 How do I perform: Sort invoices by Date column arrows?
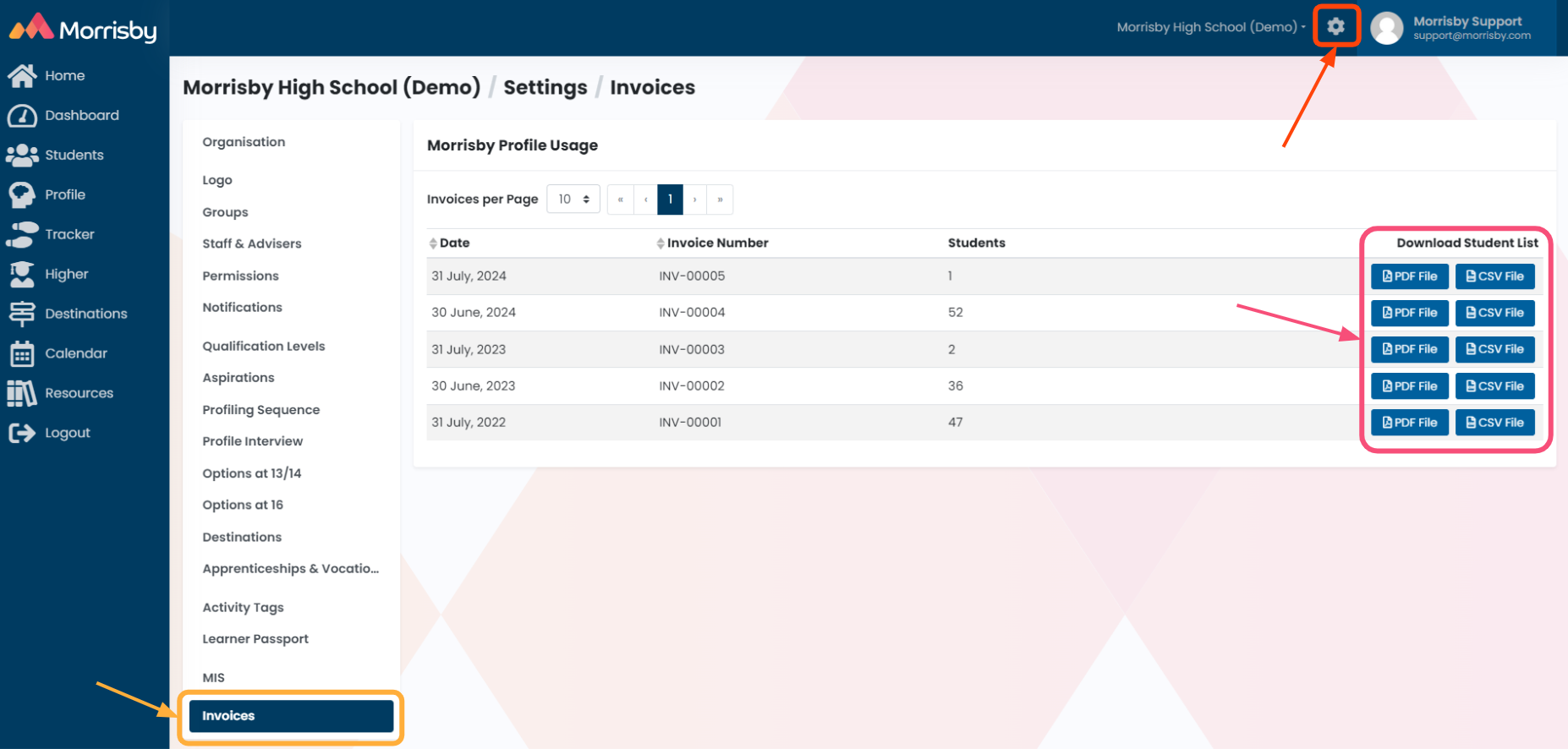point(433,243)
